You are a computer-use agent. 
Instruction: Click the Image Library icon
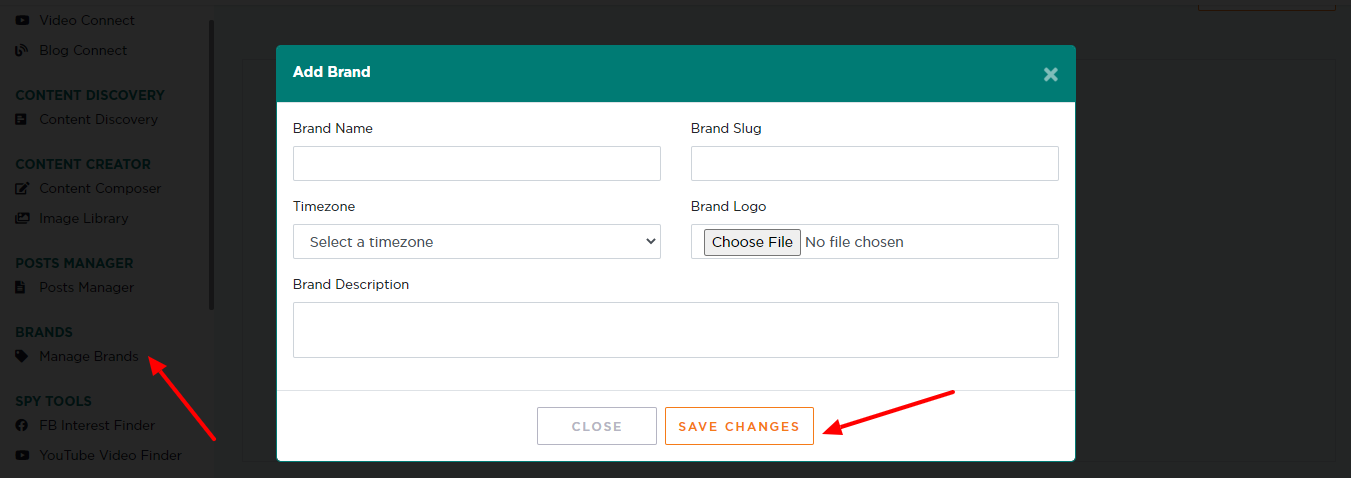click(x=22, y=218)
